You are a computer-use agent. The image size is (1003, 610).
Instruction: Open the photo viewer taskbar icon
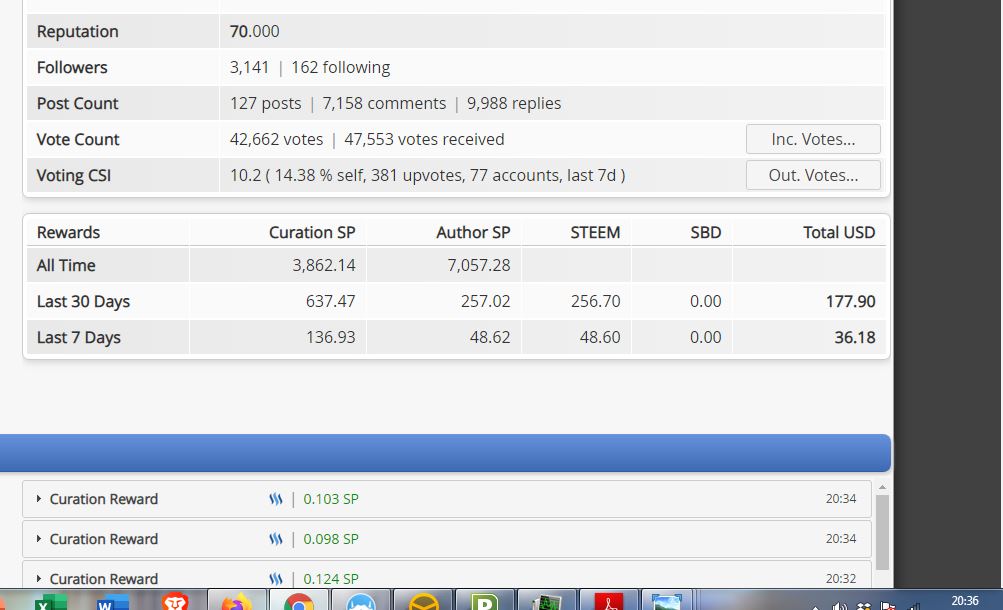[x=666, y=602]
